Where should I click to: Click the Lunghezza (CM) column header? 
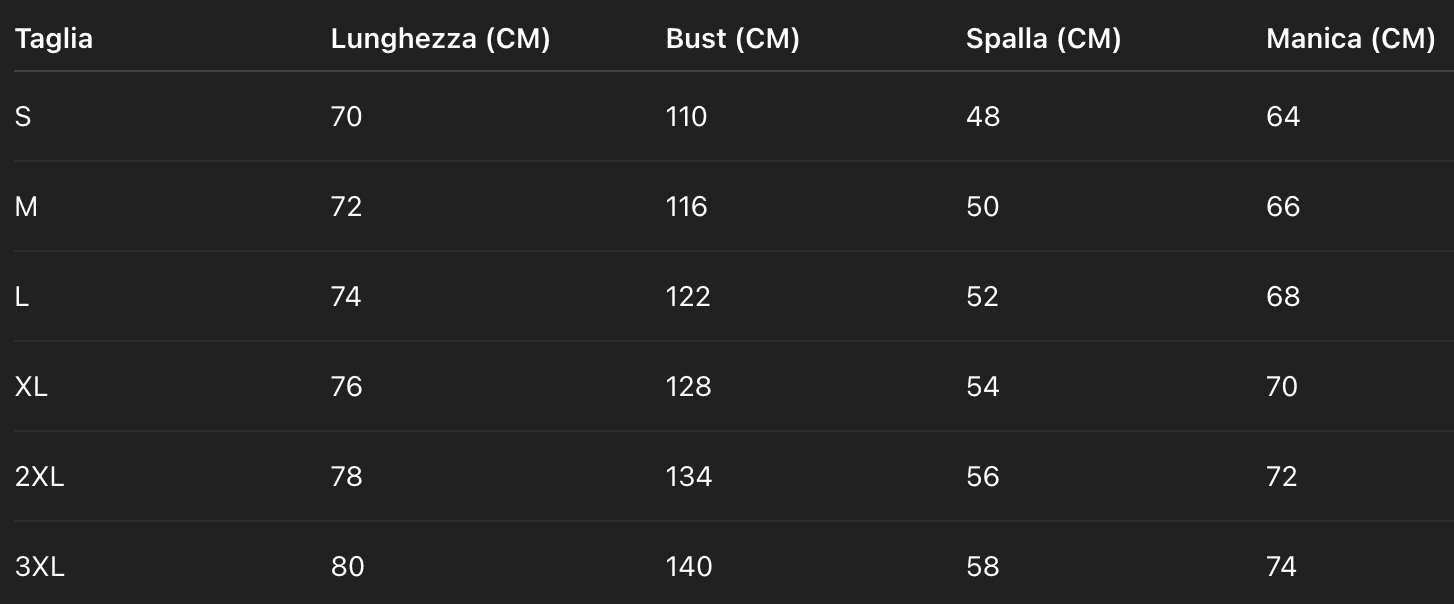click(440, 39)
